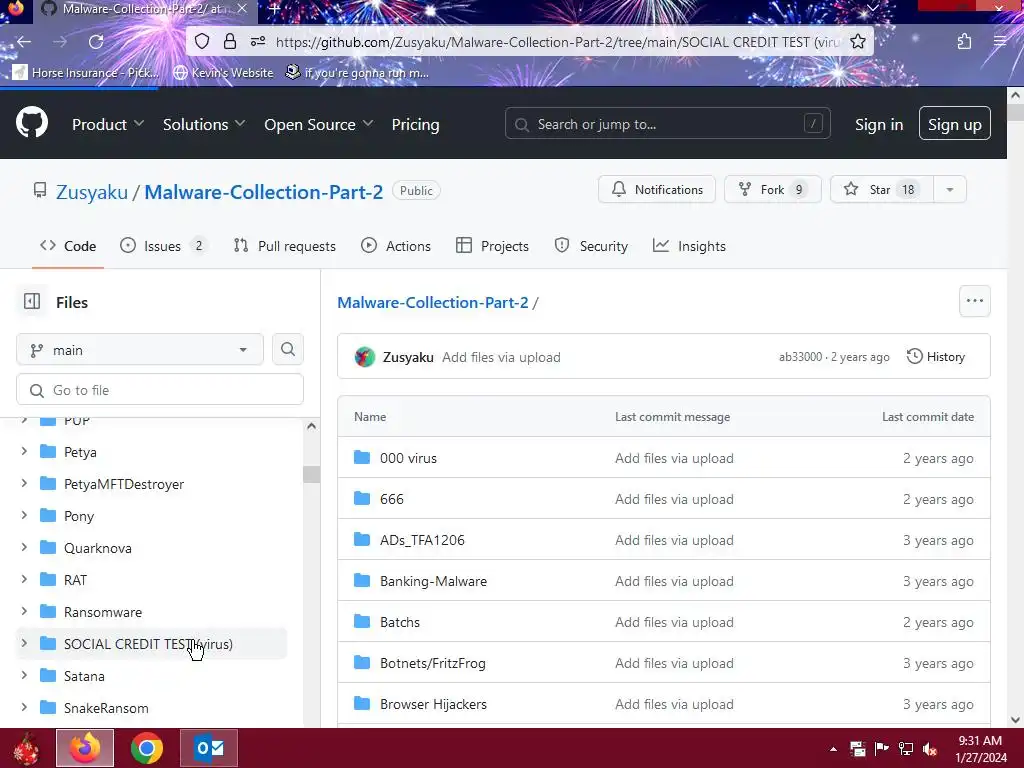Viewport: 1024px width, 768px height.
Task: Click the tracking protection shield icon
Action: coord(202,42)
